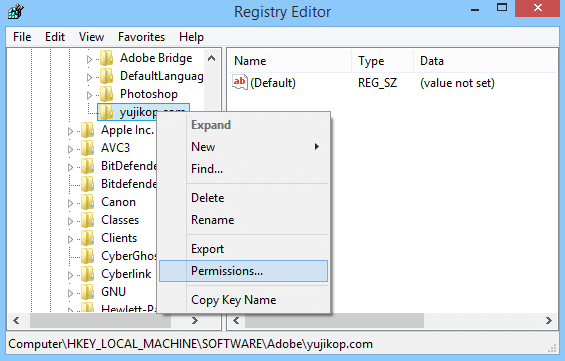Expand the Canon key
This screenshot has height=361, width=565.
tap(70, 203)
